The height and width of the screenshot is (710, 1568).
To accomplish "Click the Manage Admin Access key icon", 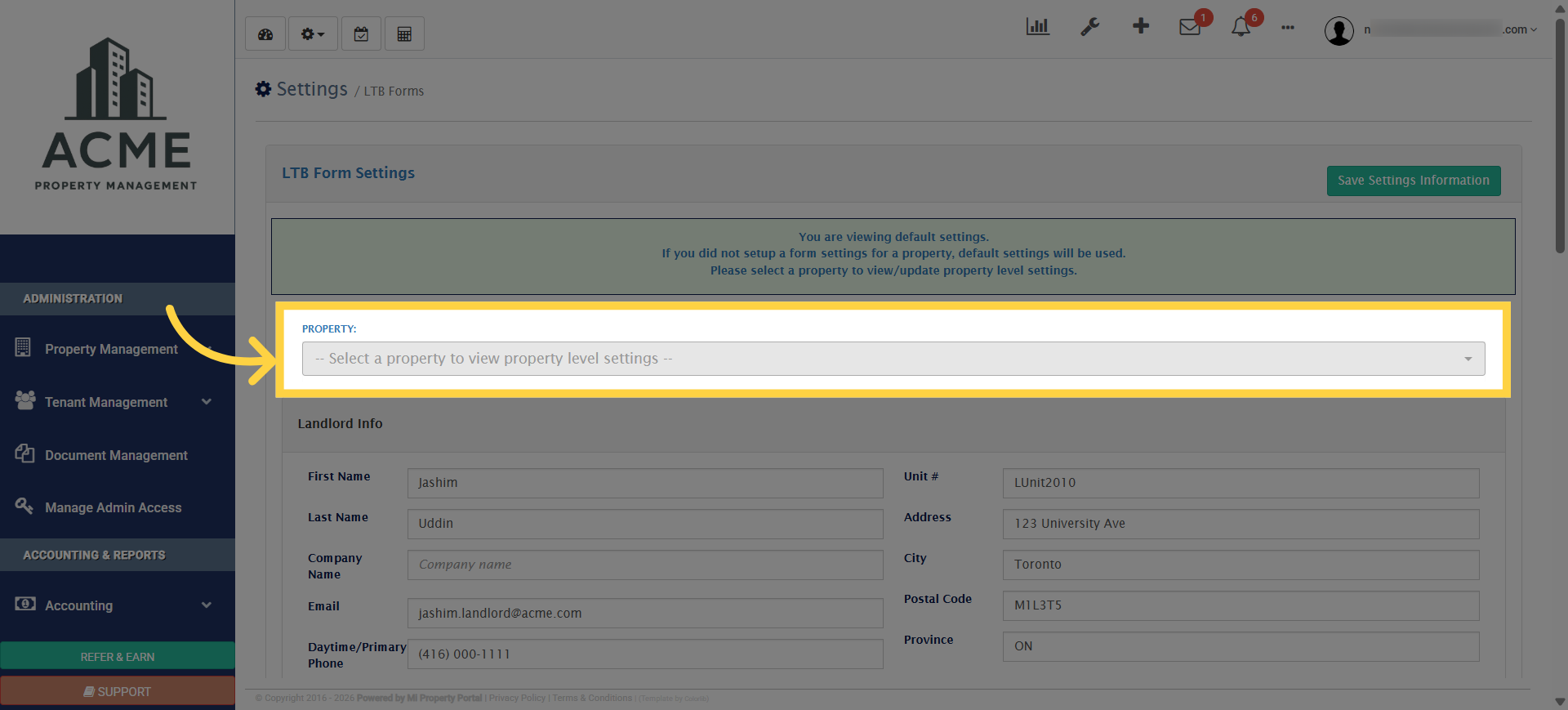I will pyautogui.click(x=24, y=506).
